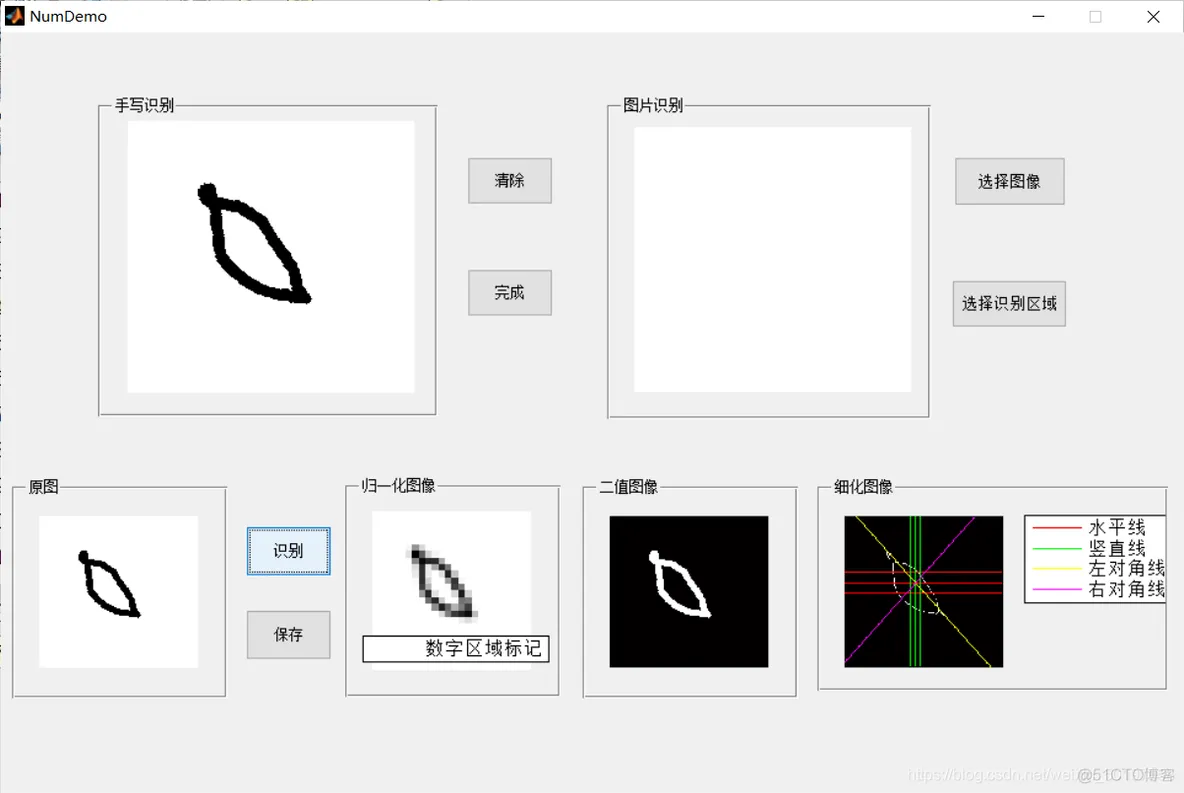Select the 细化图像 thinned image plot
This screenshot has width=1184, height=793.
923,591
